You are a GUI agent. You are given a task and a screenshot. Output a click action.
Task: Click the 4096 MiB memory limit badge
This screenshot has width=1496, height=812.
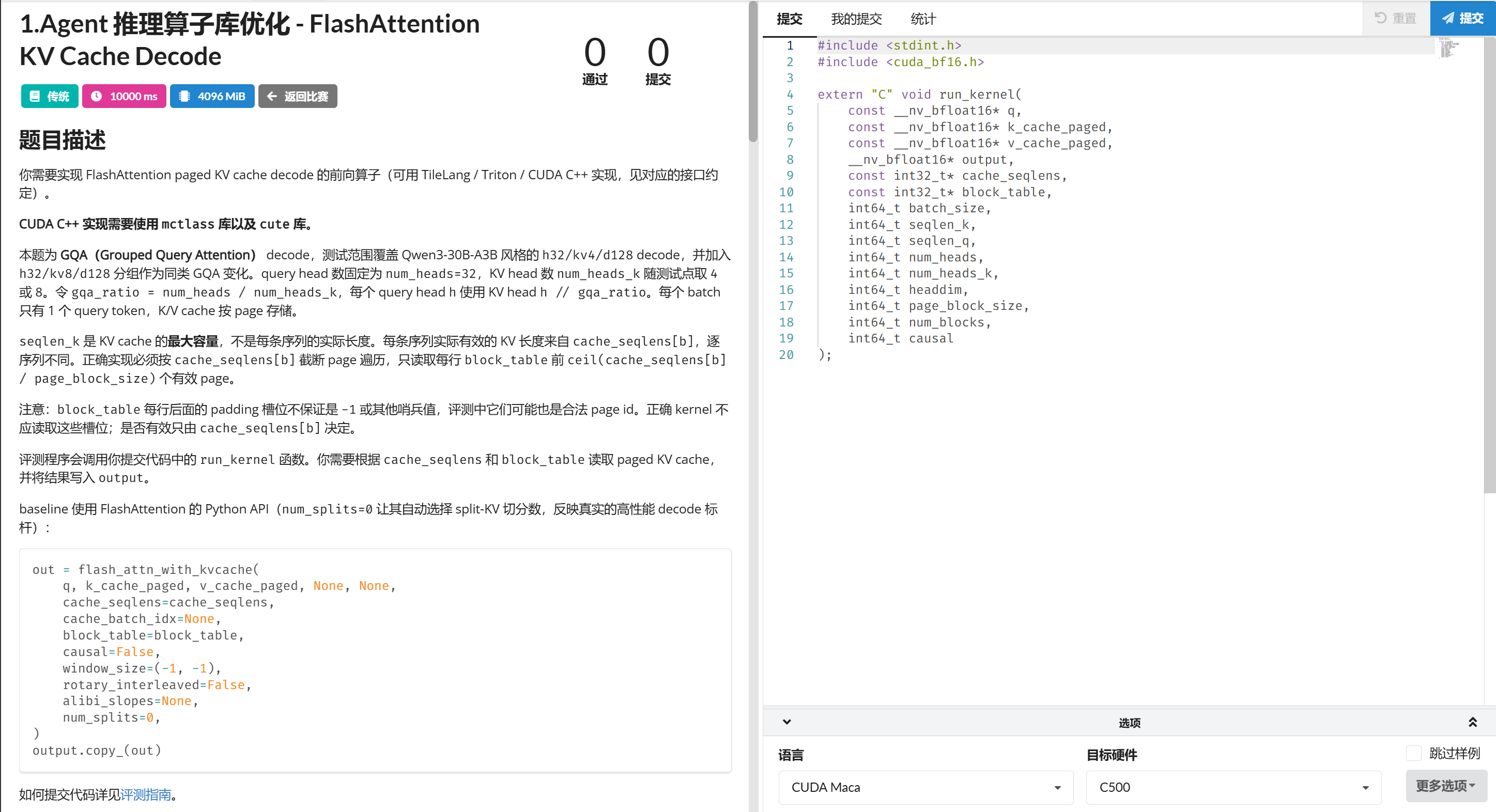click(212, 97)
